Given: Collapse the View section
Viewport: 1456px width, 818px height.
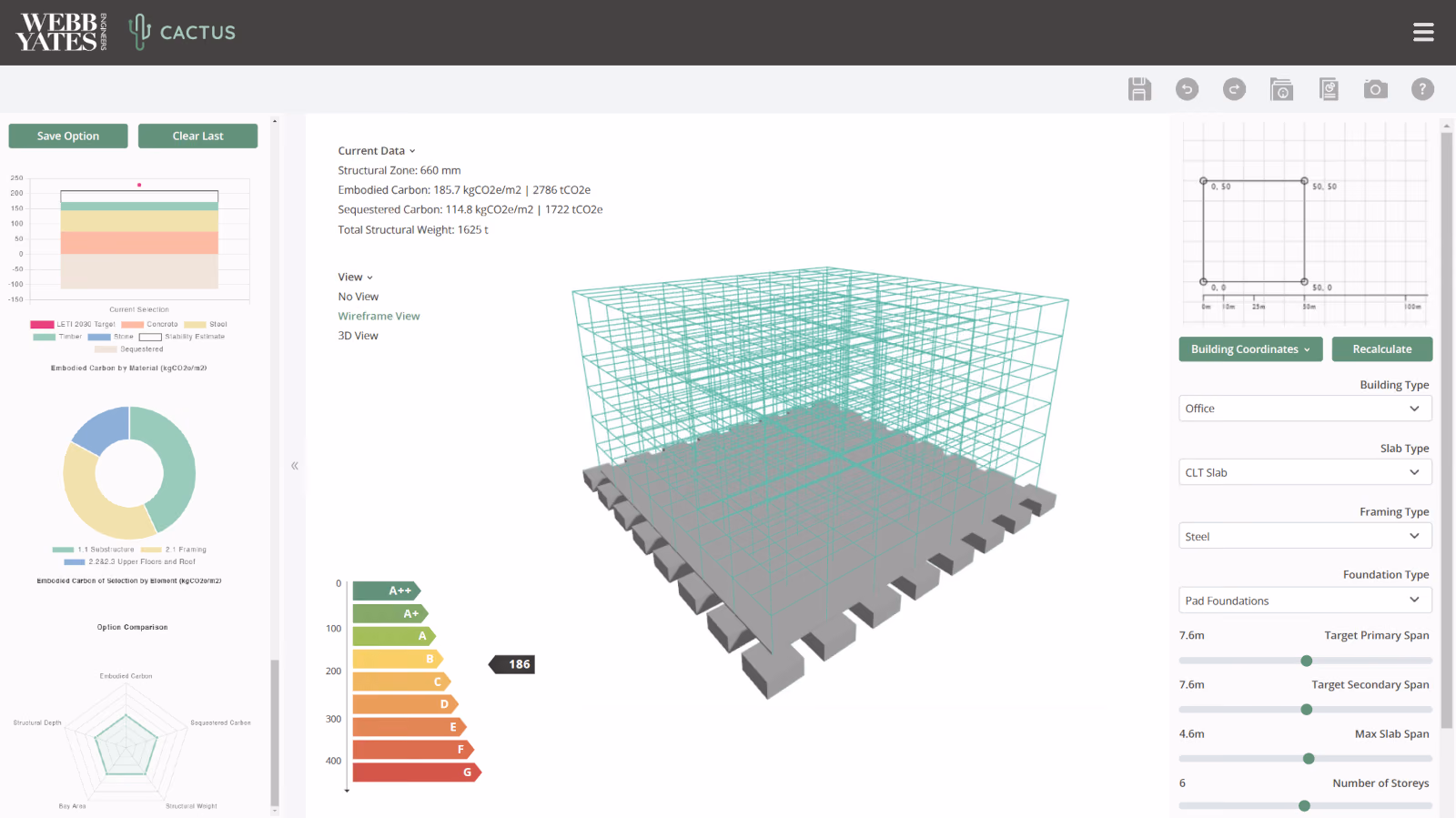Looking at the screenshot, I should tap(356, 277).
